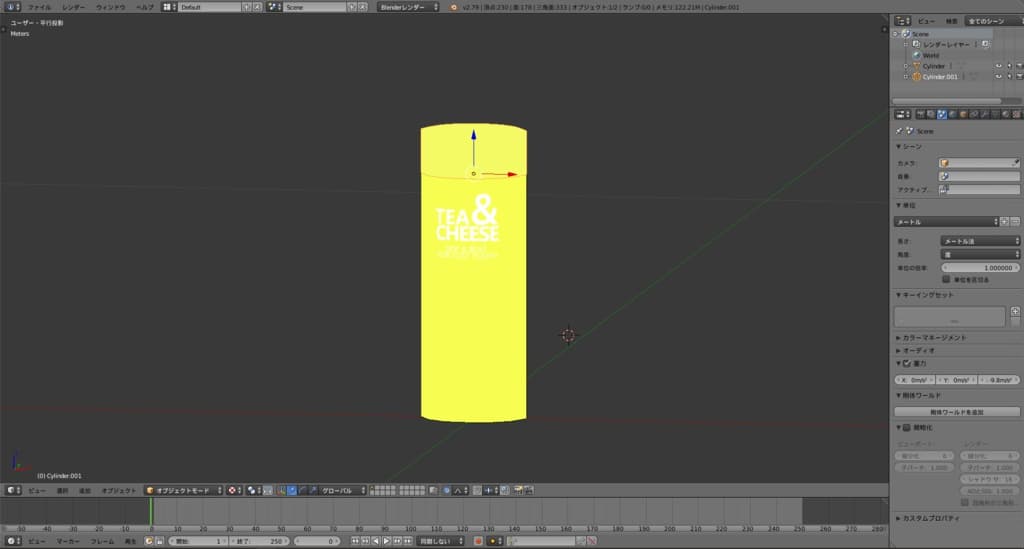Click the Scene properties tab icon
This screenshot has width=1024, height=549.
(x=942, y=114)
